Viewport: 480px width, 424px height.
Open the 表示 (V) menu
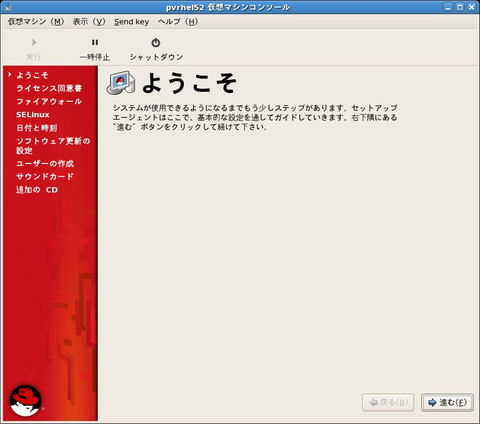coord(89,22)
